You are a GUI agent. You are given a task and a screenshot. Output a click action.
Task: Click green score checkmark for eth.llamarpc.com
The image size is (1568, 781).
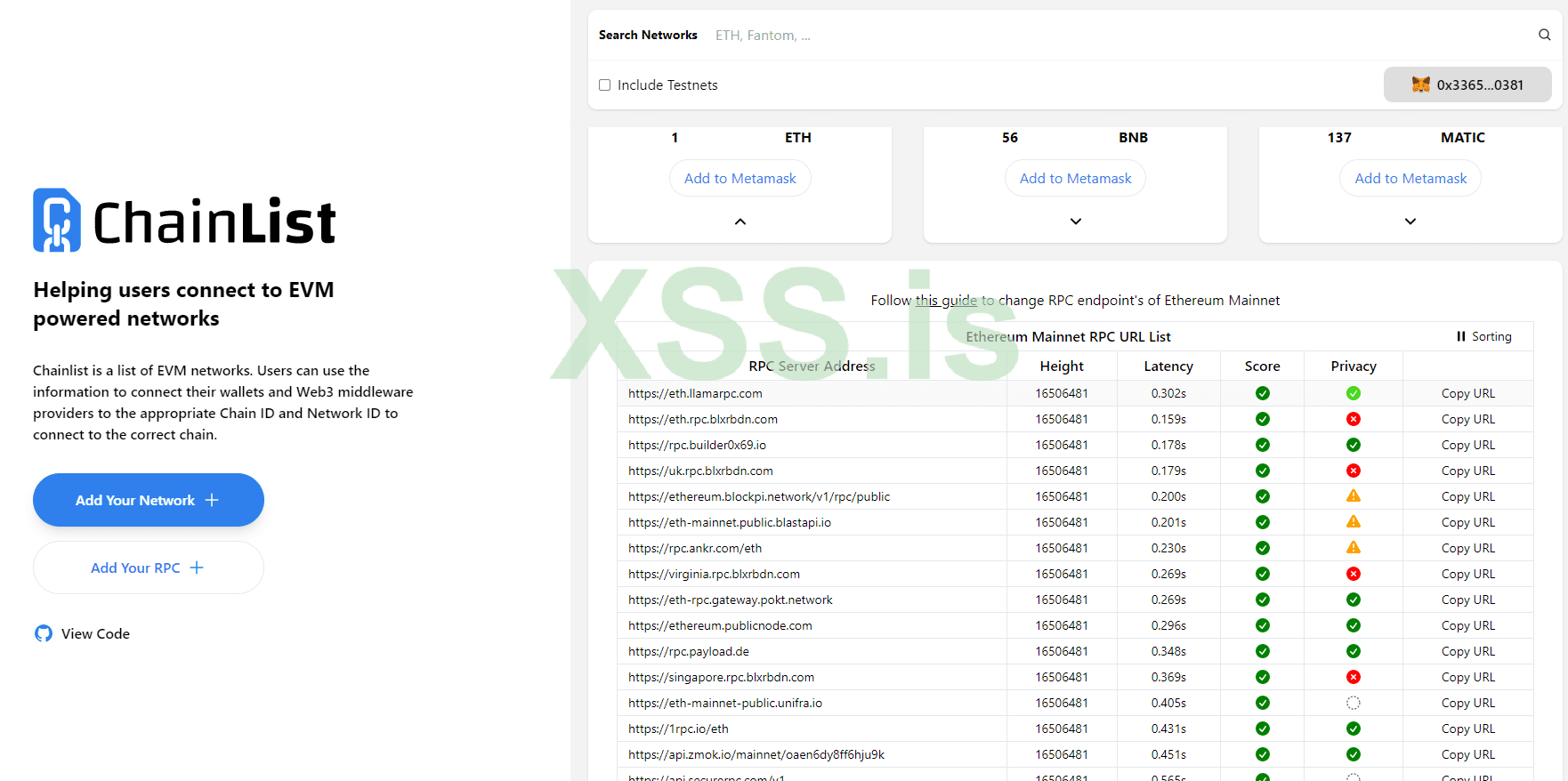click(1262, 393)
